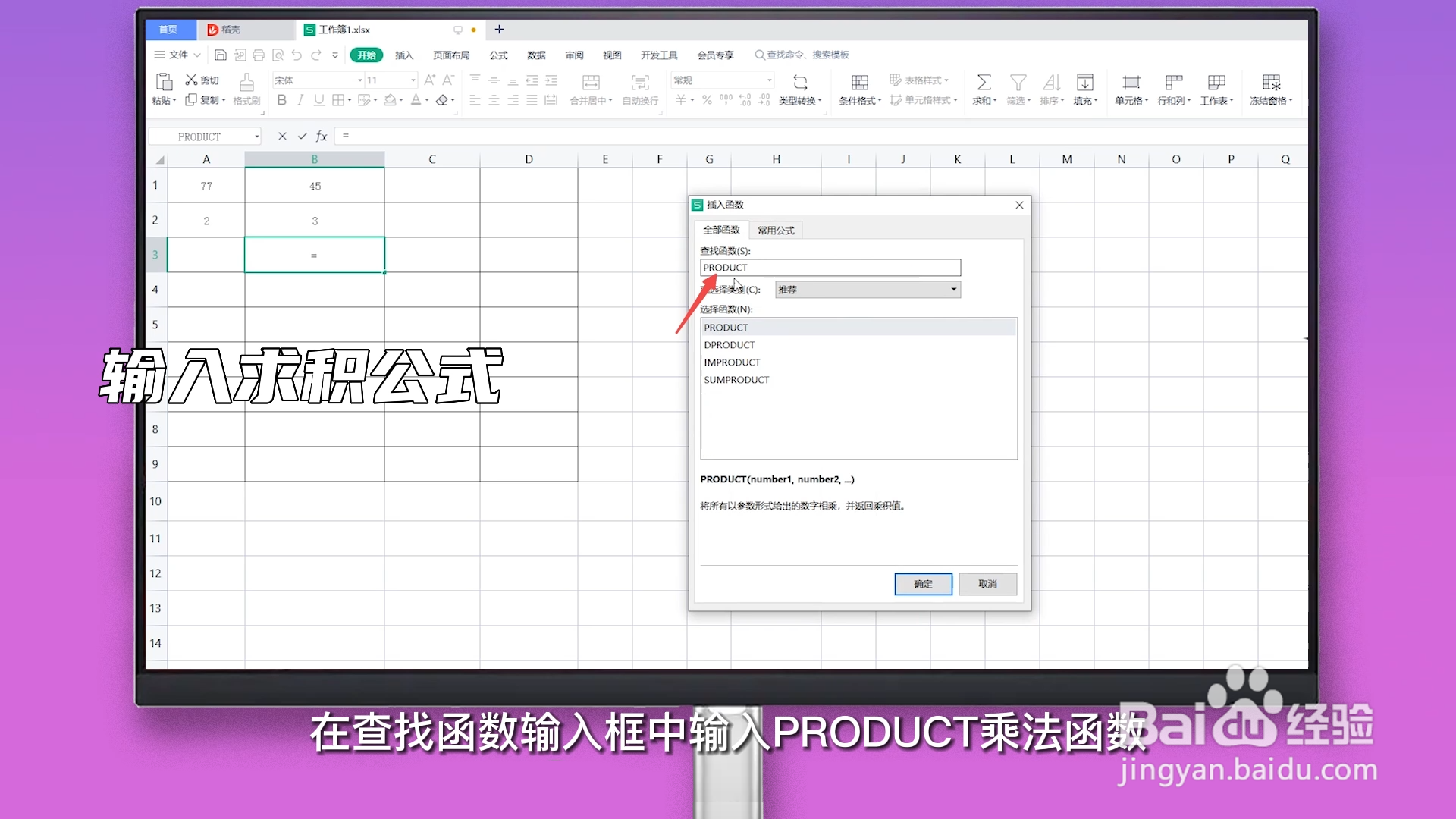The image size is (1456, 819).
Task: Click the 取消 button to cancel
Action: click(x=987, y=584)
